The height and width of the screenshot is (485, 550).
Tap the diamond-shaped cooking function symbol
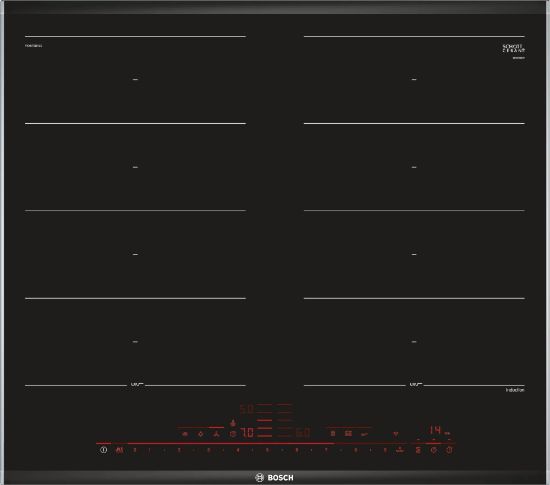coord(201,434)
